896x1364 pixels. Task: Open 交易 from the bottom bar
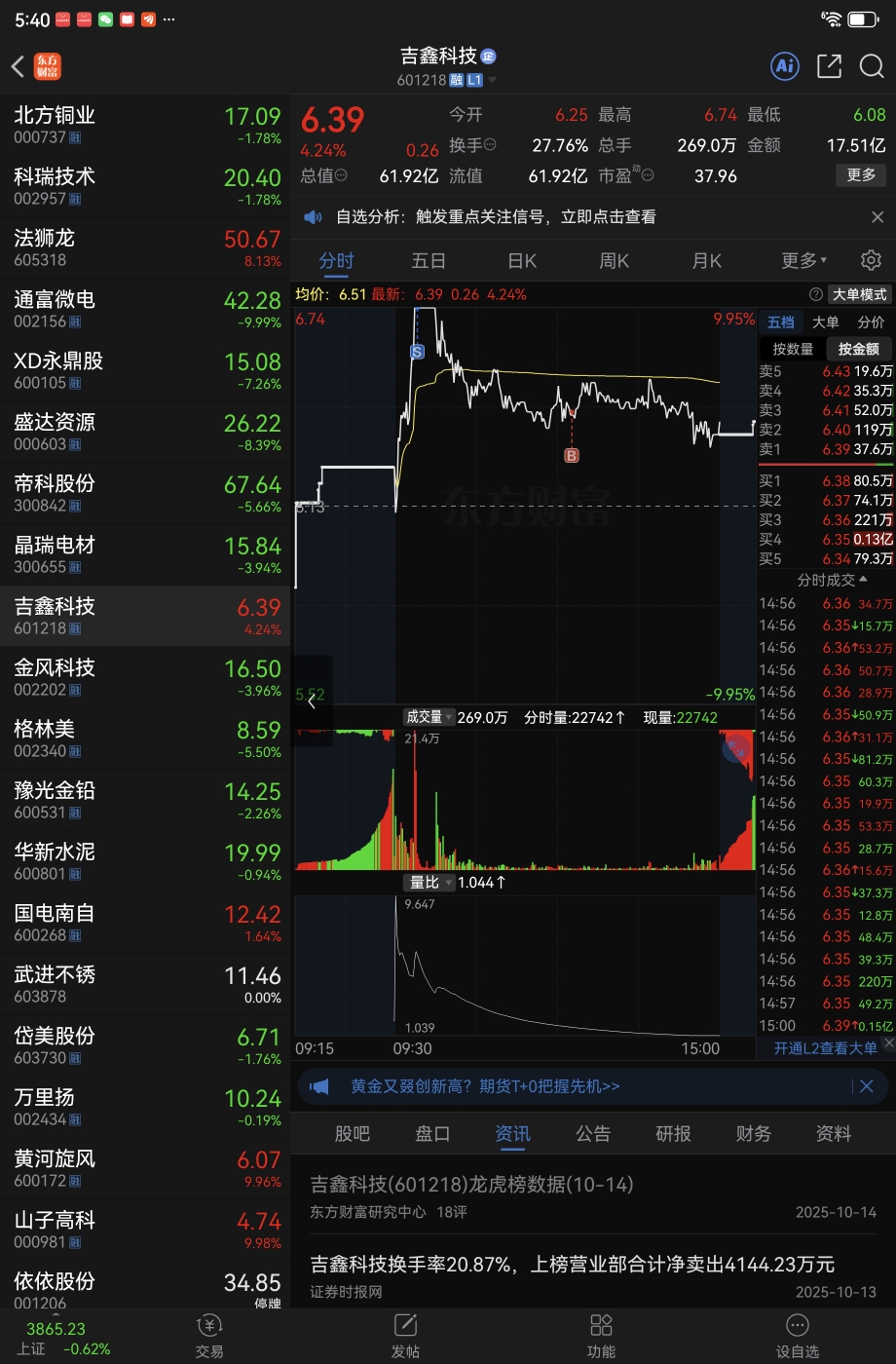tap(209, 1336)
